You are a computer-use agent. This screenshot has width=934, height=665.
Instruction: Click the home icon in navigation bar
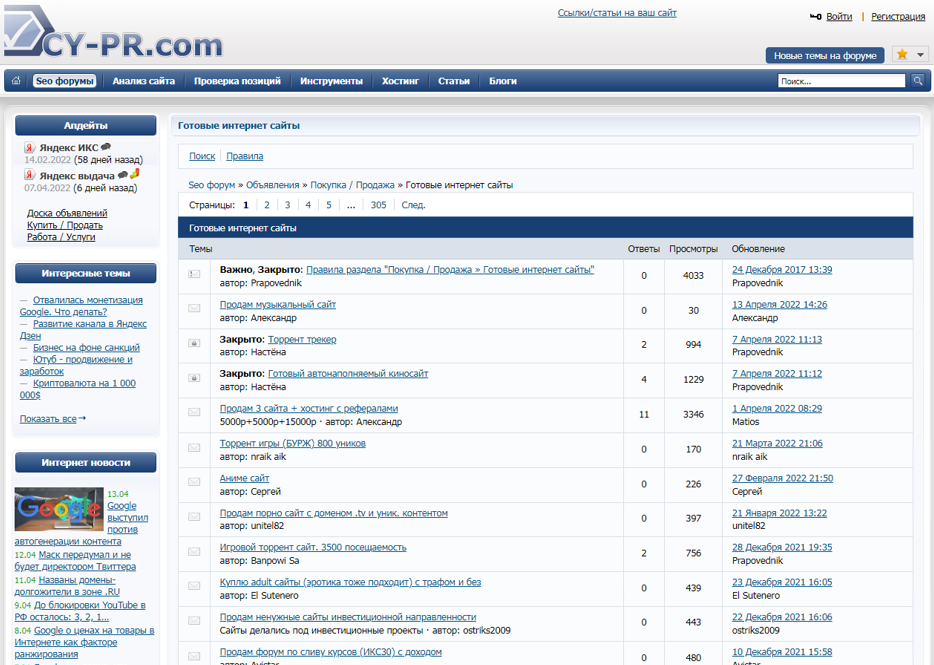(x=16, y=80)
